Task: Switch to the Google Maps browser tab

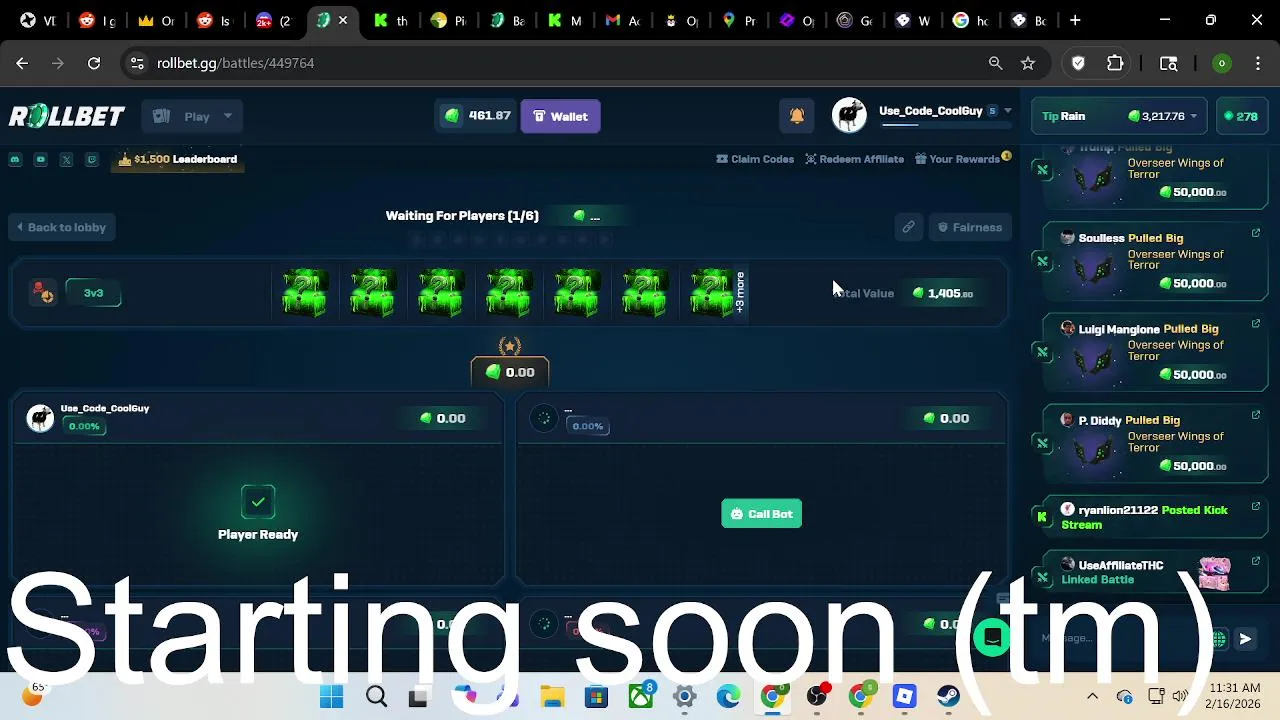Action: click(x=737, y=20)
